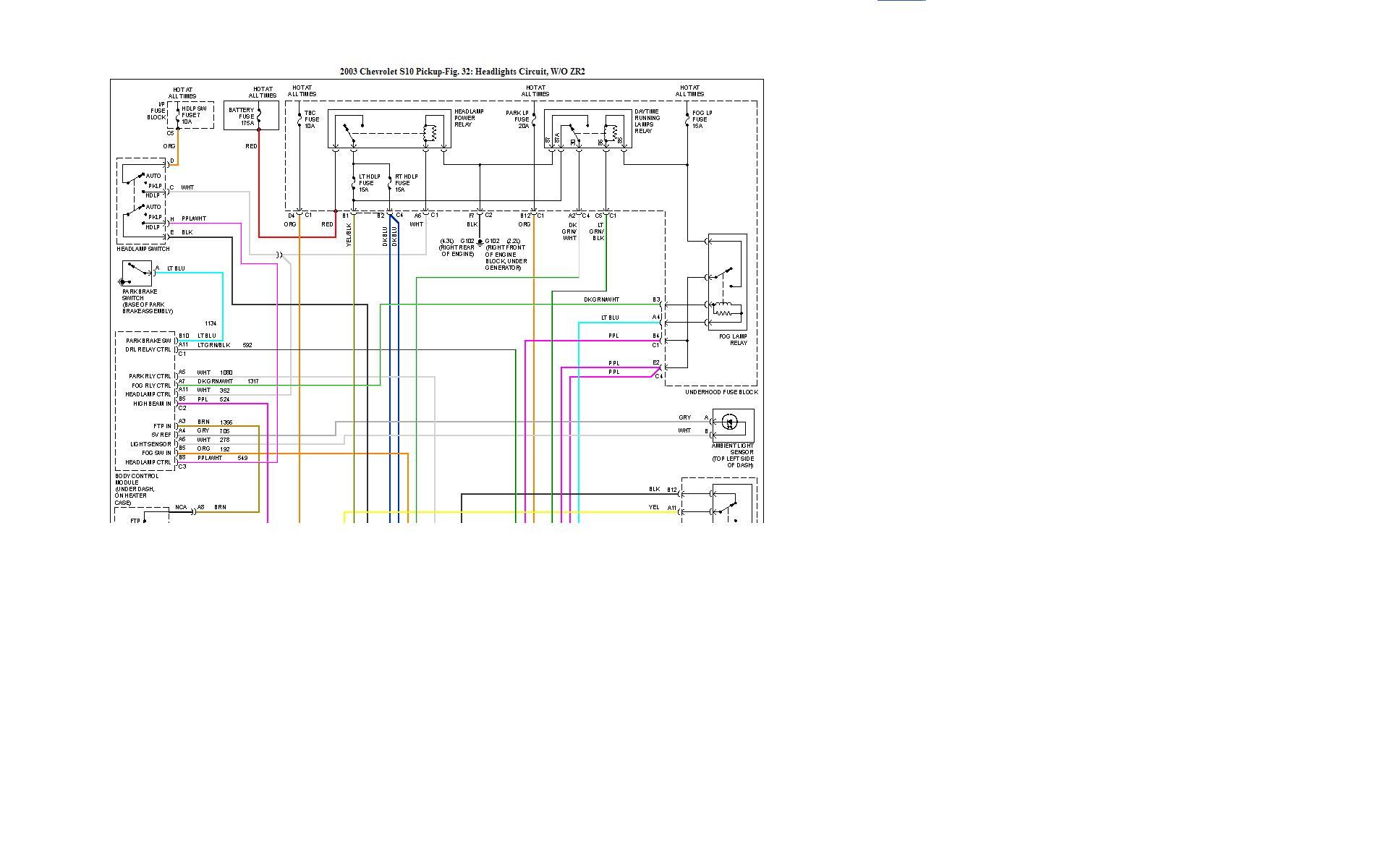
Task: Click the Battery Fuse 175A symbol
Action: pos(258,116)
